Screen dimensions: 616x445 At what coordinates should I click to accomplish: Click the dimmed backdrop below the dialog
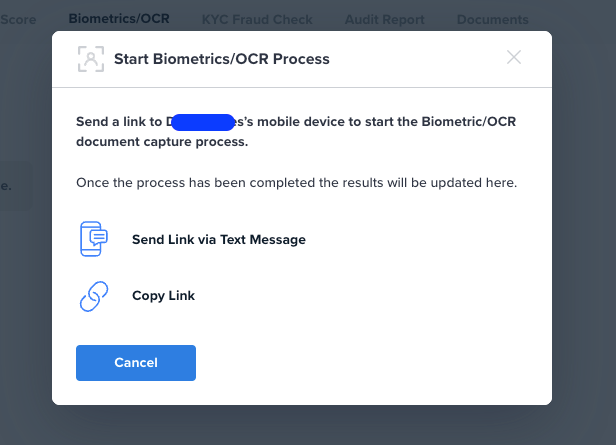[300, 425]
